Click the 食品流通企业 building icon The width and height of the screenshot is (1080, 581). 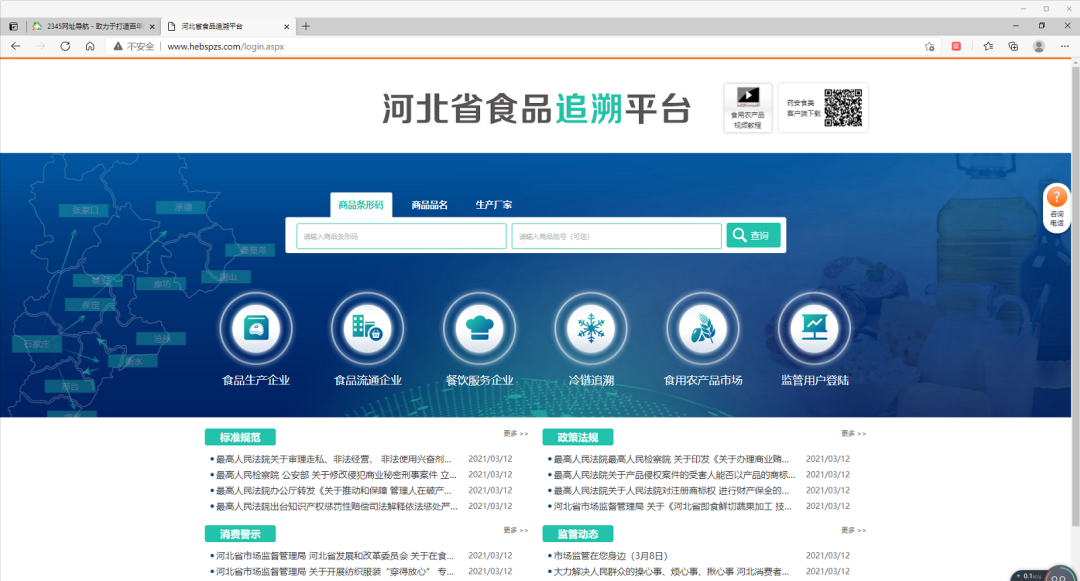(x=367, y=328)
